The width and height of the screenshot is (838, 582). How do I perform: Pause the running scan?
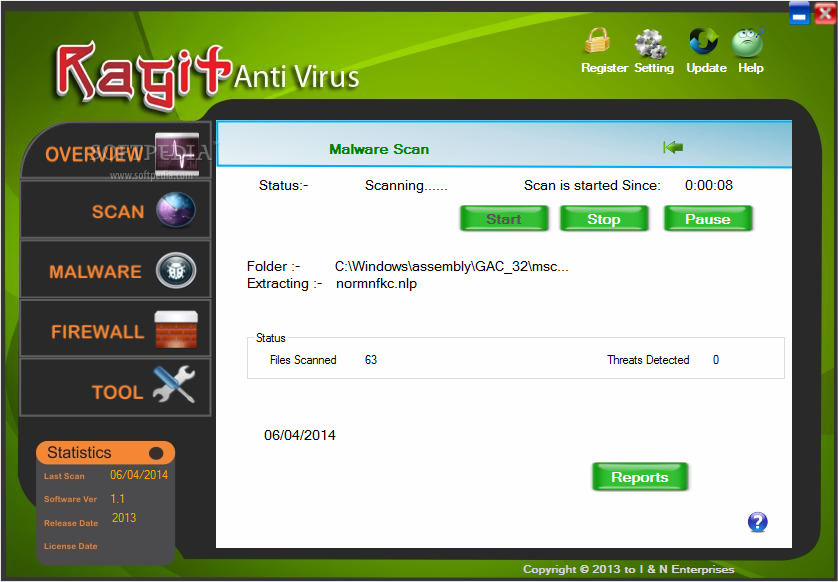pos(708,219)
